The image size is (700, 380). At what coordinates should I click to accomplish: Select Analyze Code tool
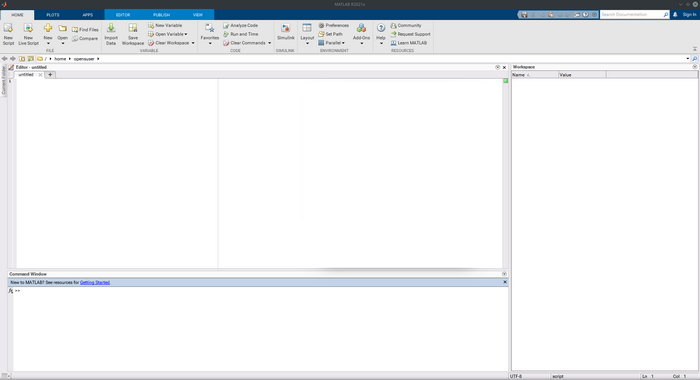[241, 25]
